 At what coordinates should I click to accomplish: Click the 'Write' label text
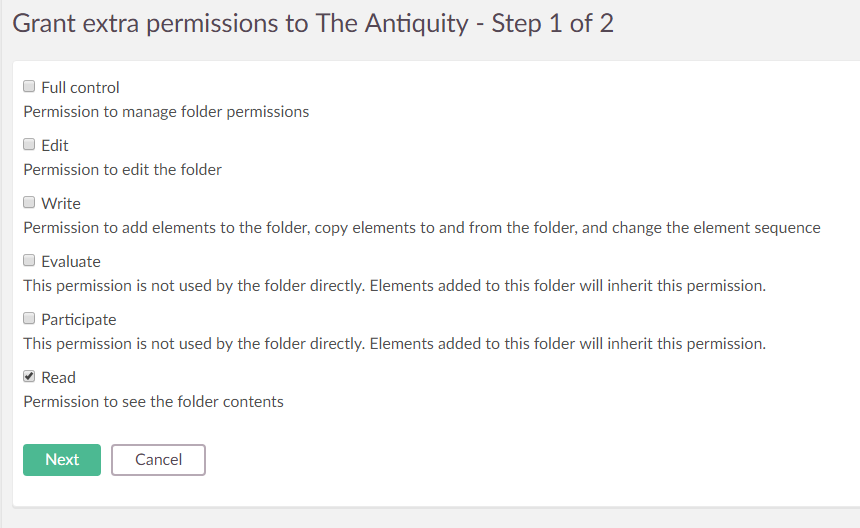pyautogui.click(x=61, y=204)
